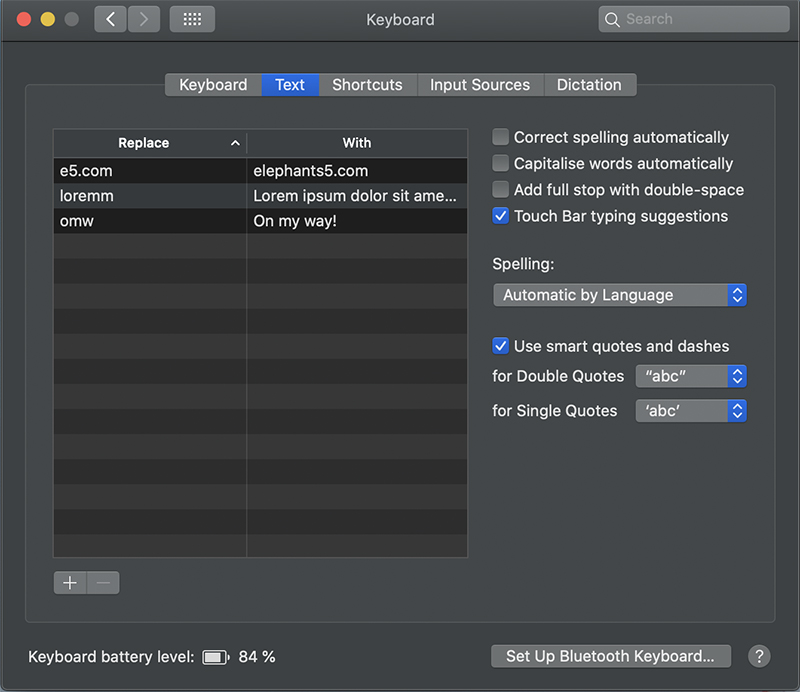Screen dimensions: 800x692
Task: Click Set Up Bluetooth Keyboard button
Action: pos(611,656)
